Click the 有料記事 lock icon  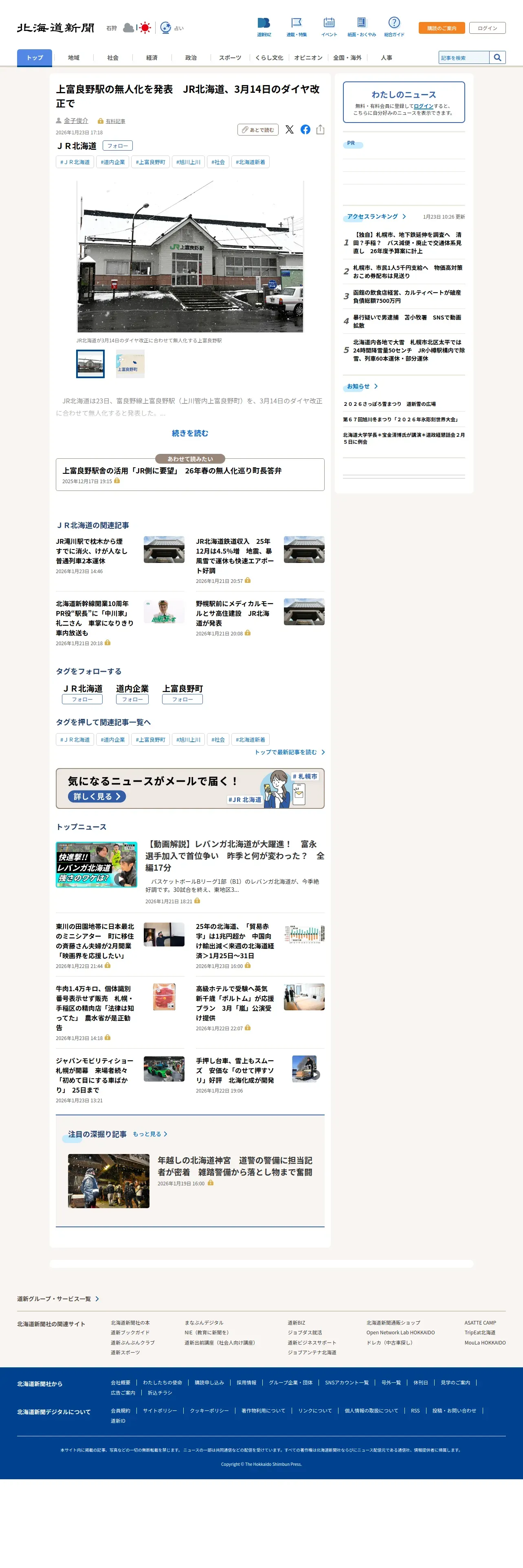[101, 121]
